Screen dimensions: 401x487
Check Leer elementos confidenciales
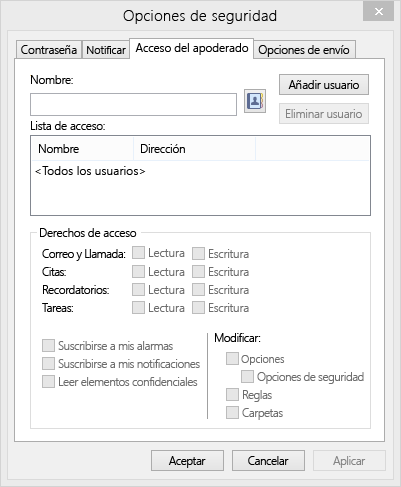pos(48,382)
